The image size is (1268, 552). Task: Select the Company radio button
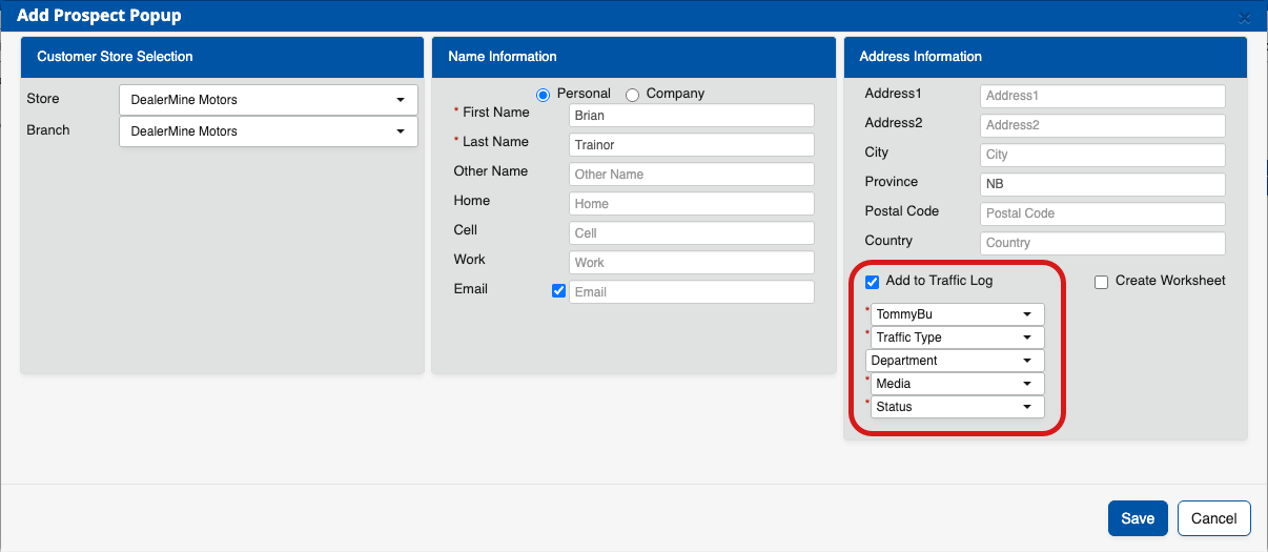tap(632, 95)
